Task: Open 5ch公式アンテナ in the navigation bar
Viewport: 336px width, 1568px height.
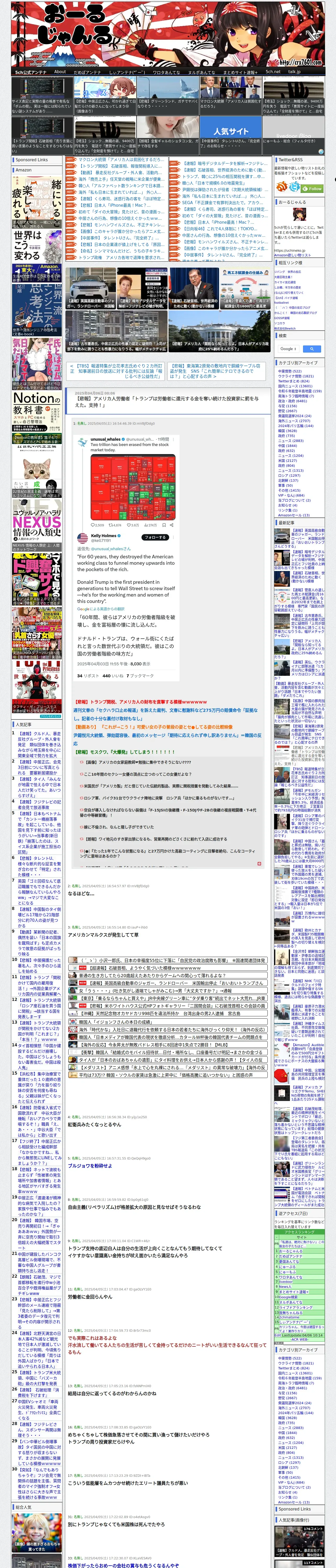Action: [31, 72]
